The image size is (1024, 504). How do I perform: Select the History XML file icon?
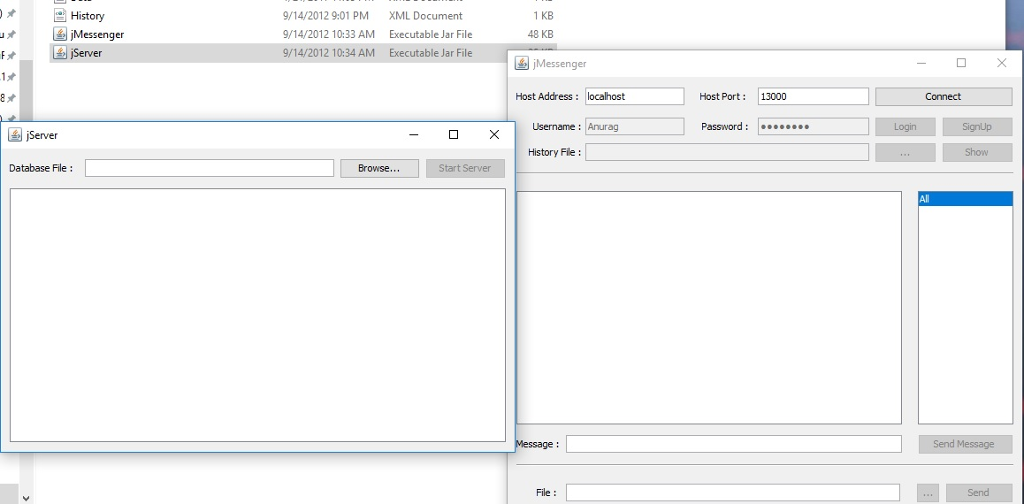pyautogui.click(x=60, y=15)
